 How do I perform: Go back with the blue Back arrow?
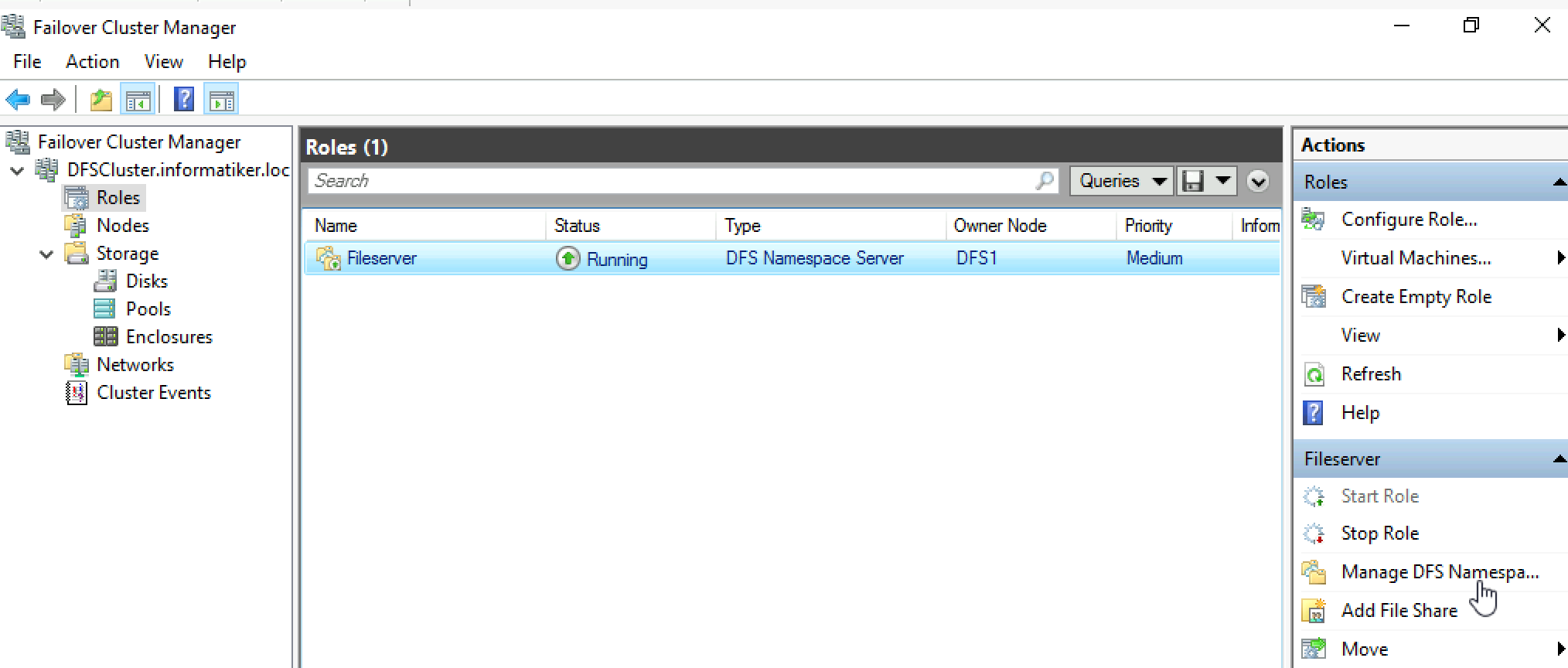[18, 100]
